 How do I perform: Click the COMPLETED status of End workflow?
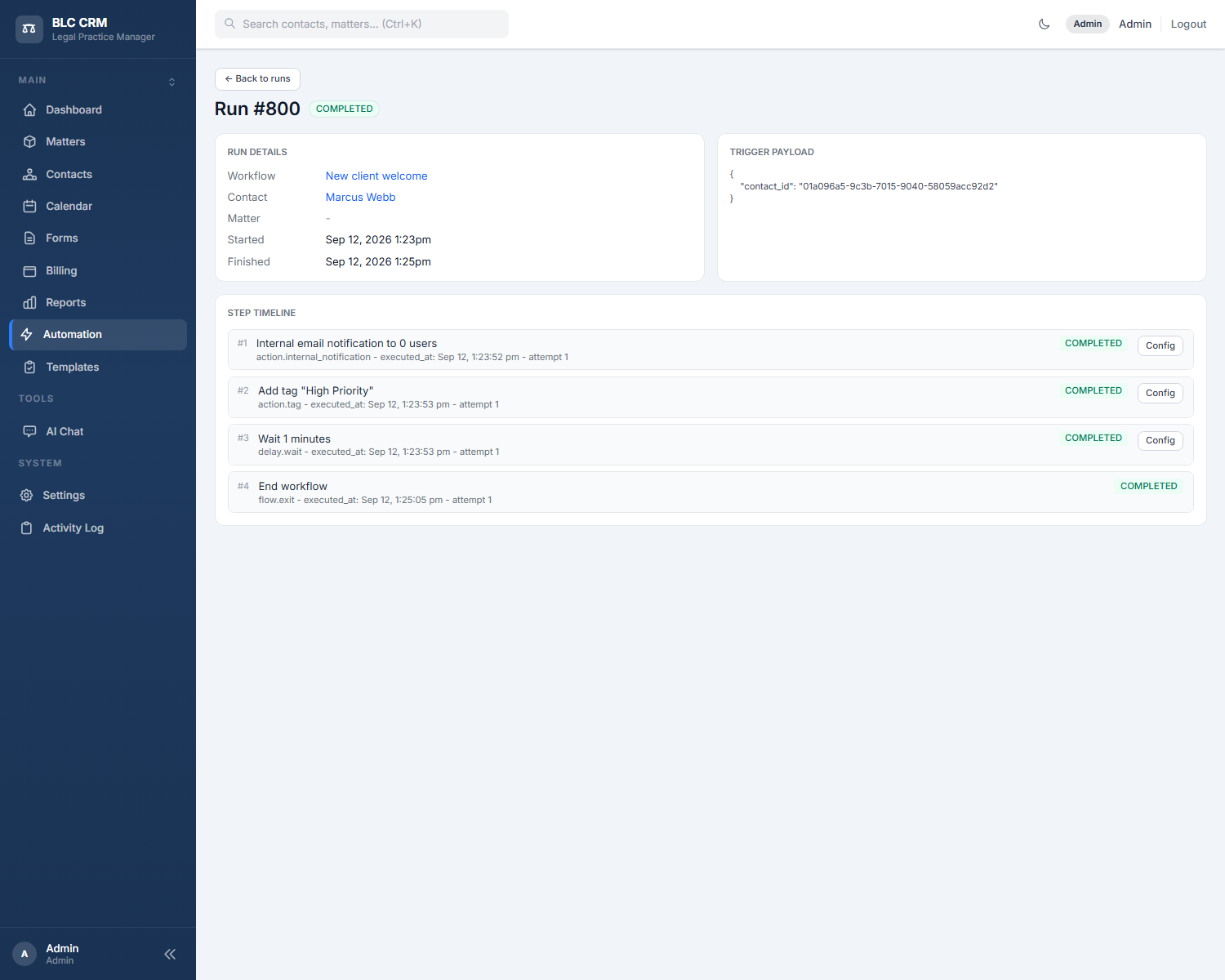tap(1148, 486)
